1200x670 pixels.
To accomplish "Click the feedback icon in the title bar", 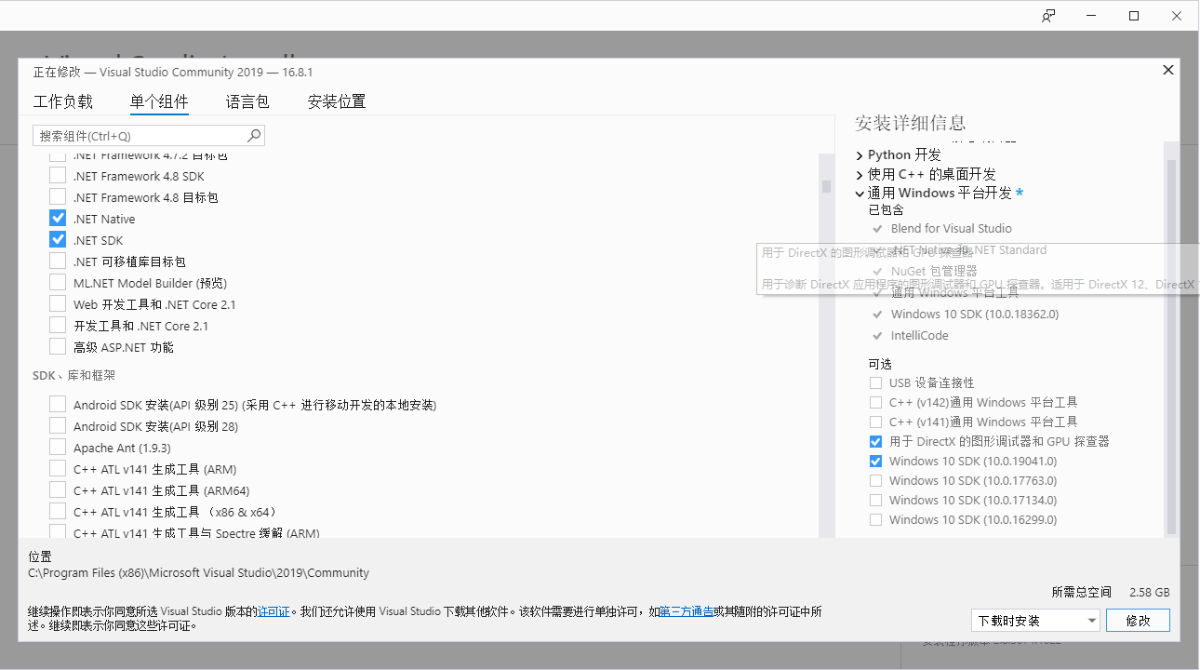I will click(x=1049, y=16).
